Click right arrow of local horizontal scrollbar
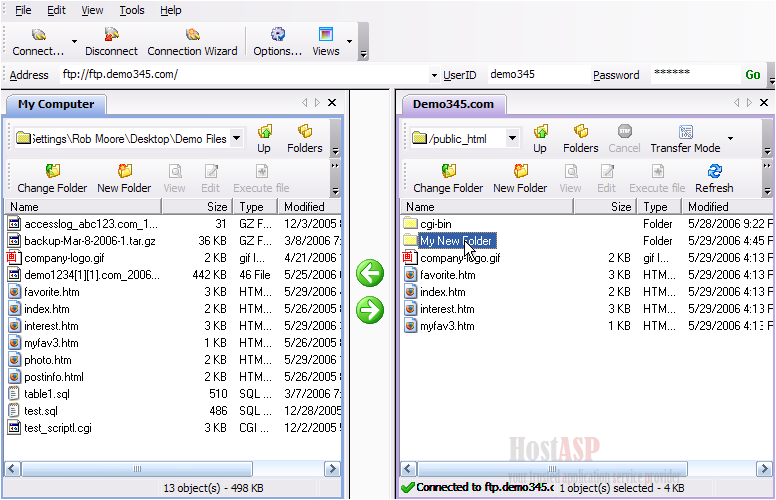The width and height of the screenshot is (776, 500). click(333, 469)
